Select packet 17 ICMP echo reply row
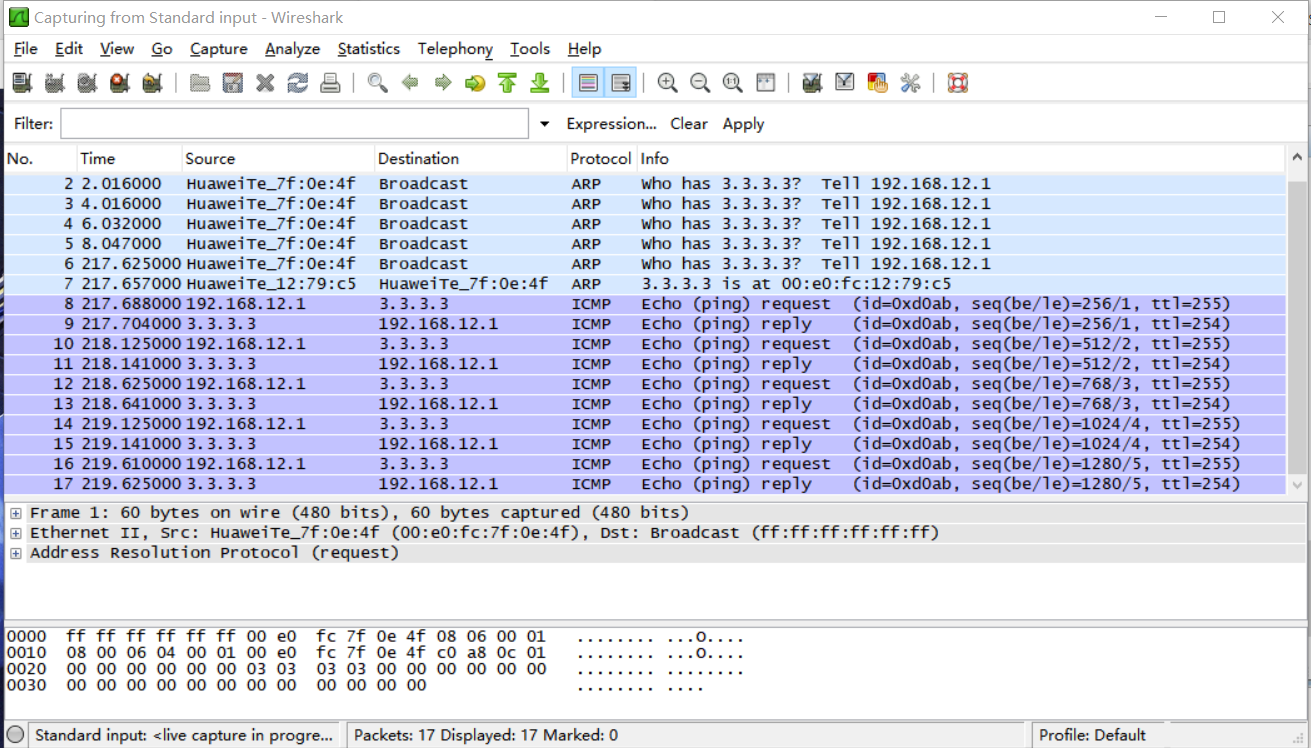 [645, 484]
